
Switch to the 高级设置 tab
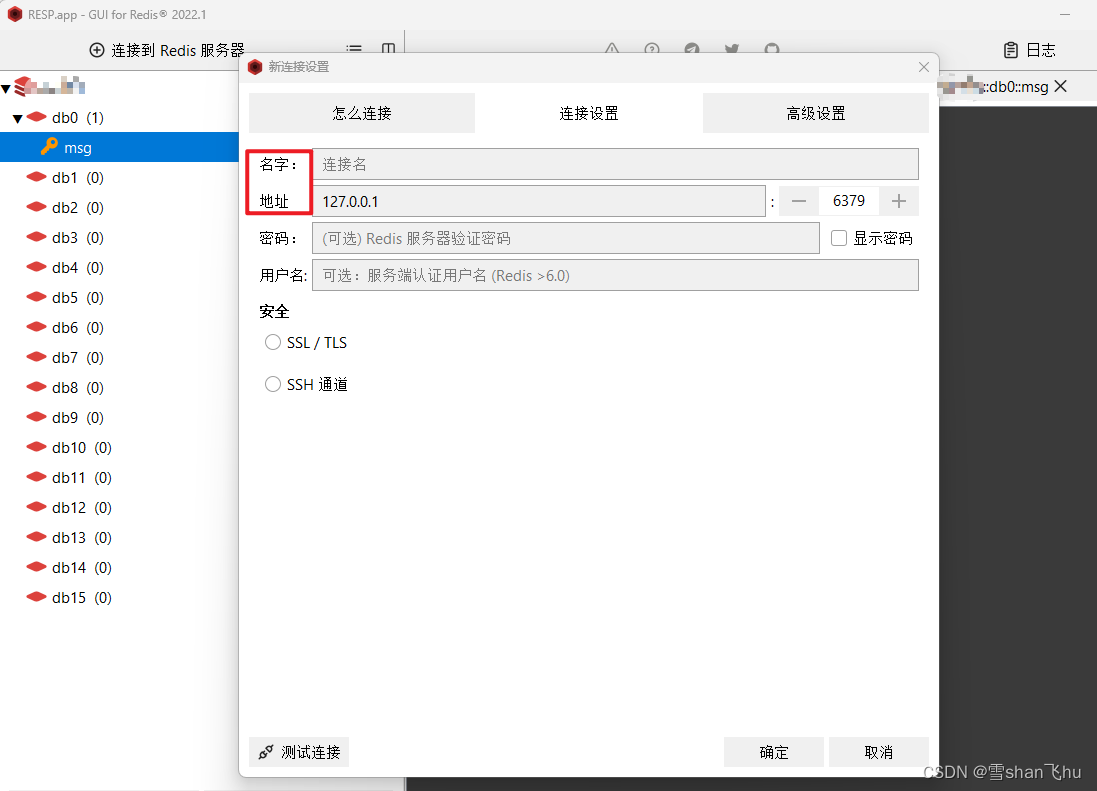click(815, 113)
